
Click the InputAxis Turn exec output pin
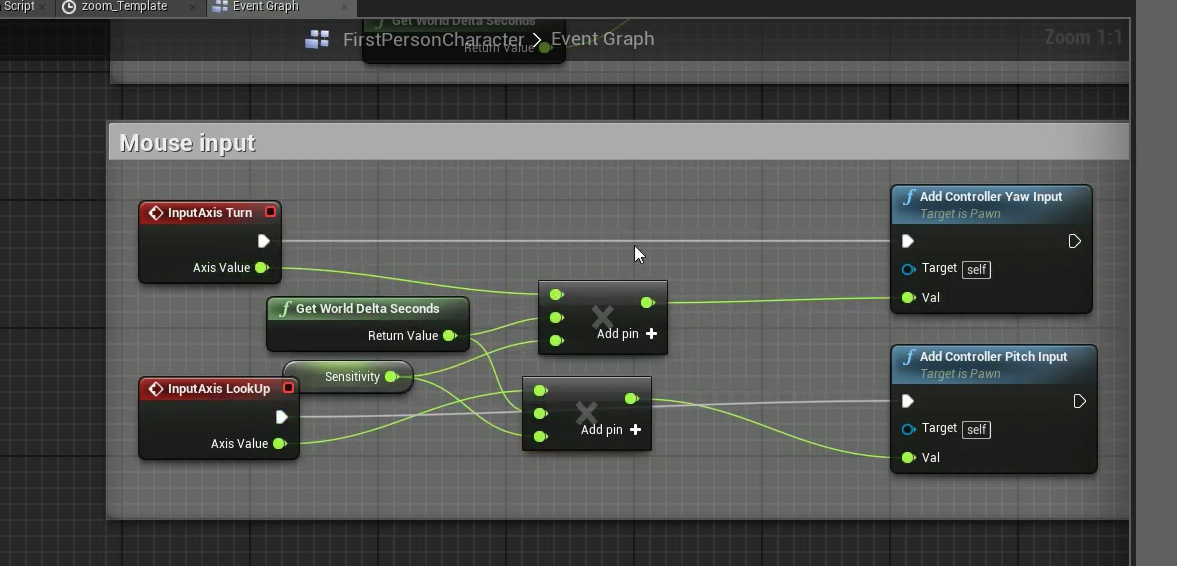pyautogui.click(x=263, y=241)
